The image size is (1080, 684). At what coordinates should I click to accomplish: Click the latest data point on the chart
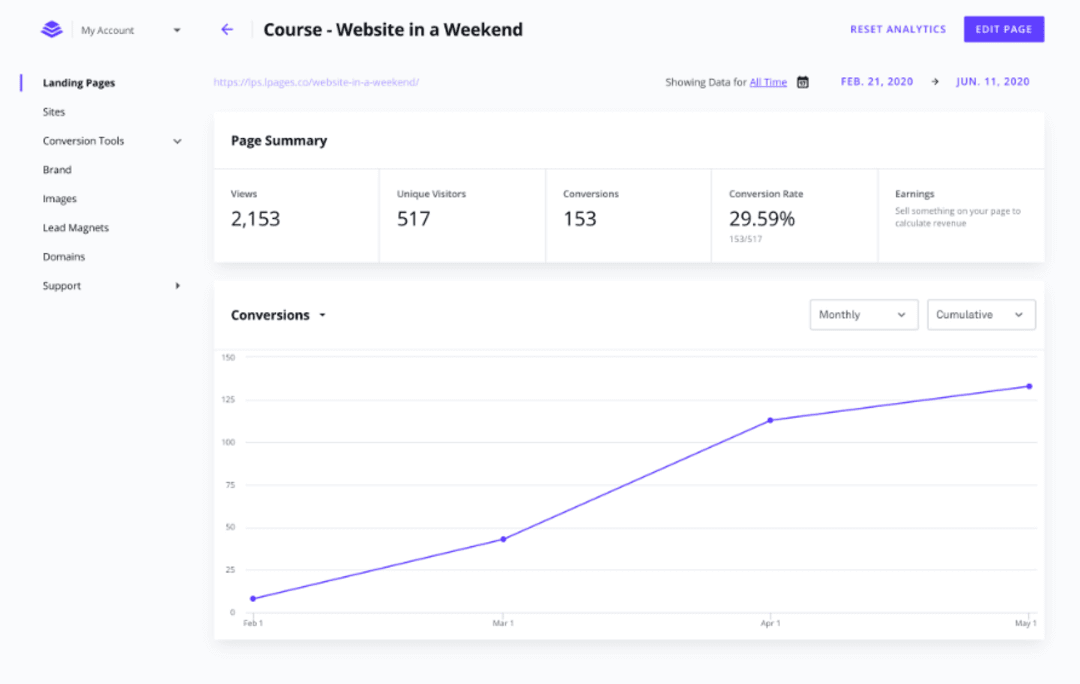point(1028,385)
